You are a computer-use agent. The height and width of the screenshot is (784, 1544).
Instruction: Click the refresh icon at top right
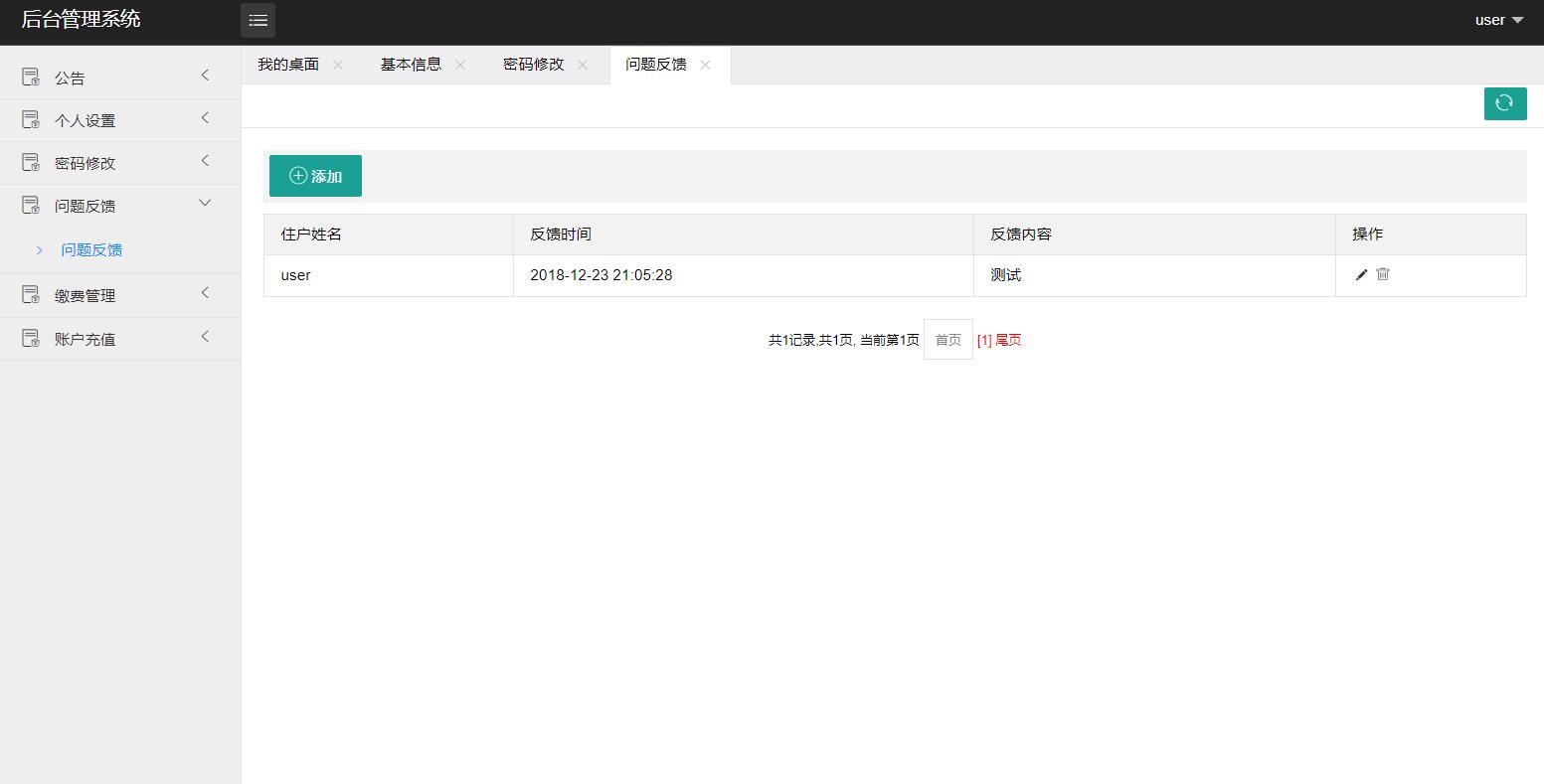pos(1504,103)
